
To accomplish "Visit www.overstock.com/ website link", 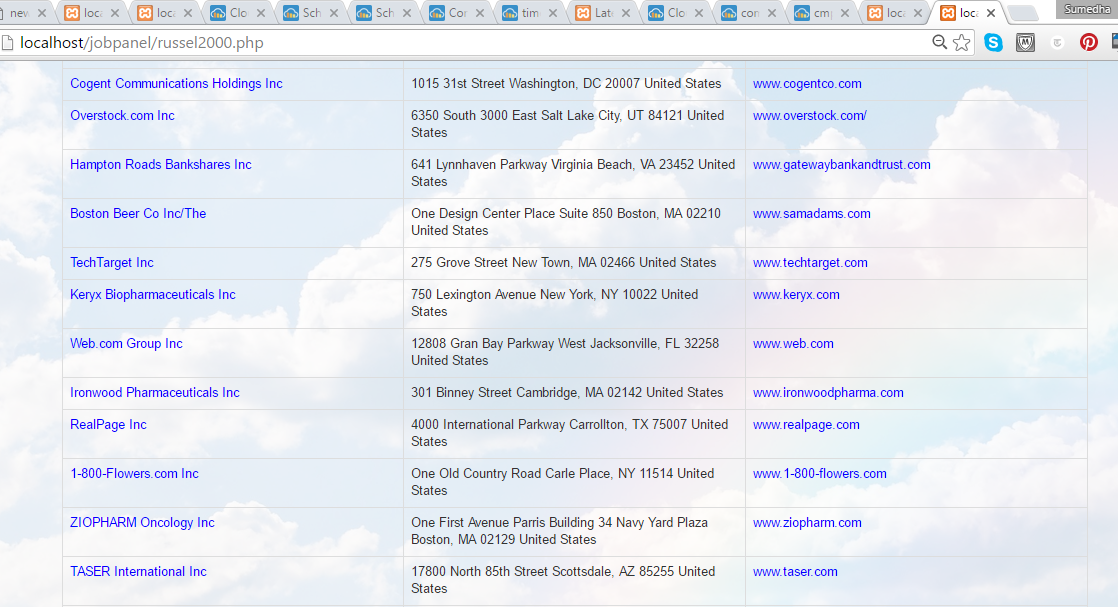I will (x=810, y=116).
